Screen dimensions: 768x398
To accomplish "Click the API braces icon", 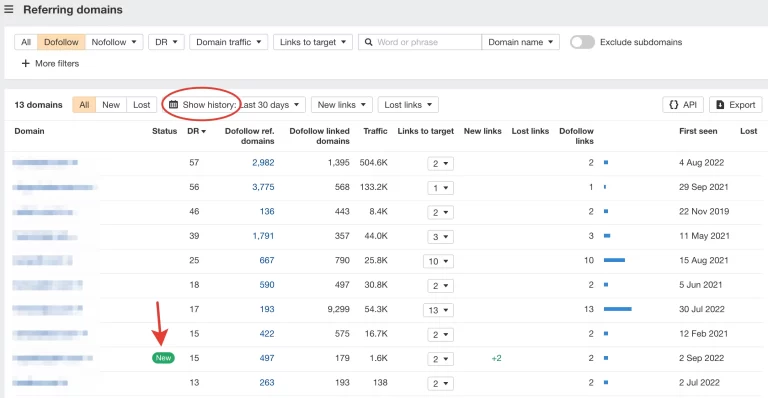I will (673, 104).
